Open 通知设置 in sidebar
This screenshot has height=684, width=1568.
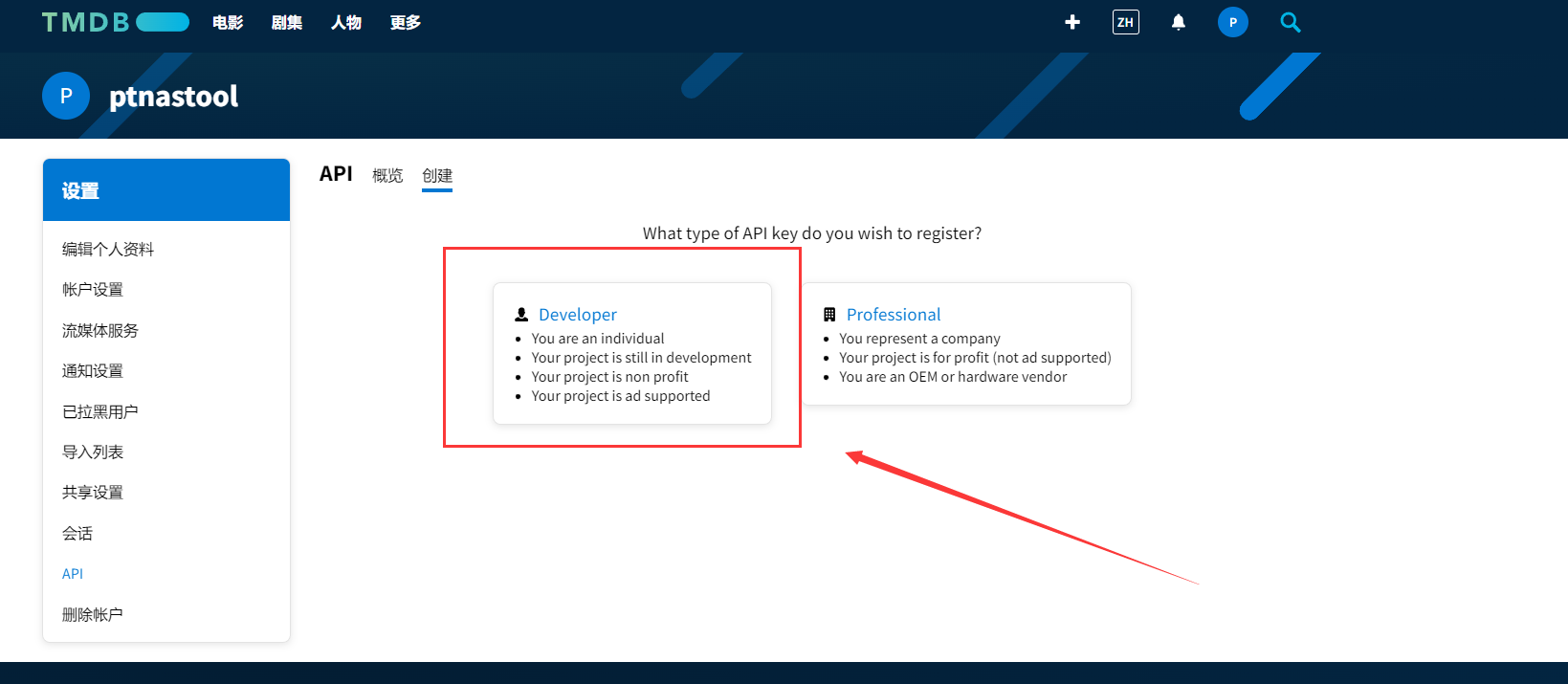[x=93, y=371]
